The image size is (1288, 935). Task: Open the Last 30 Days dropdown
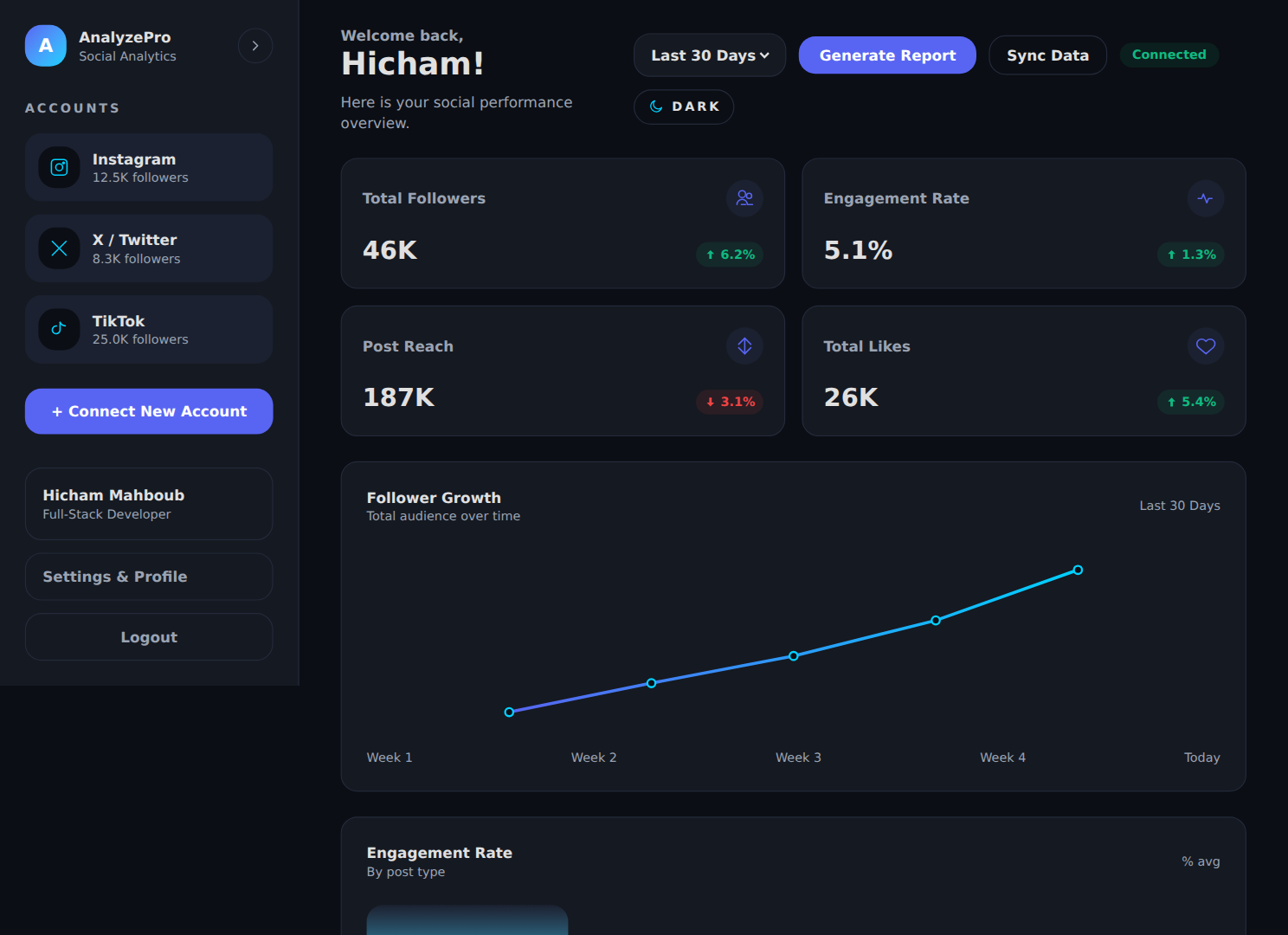click(x=710, y=55)
